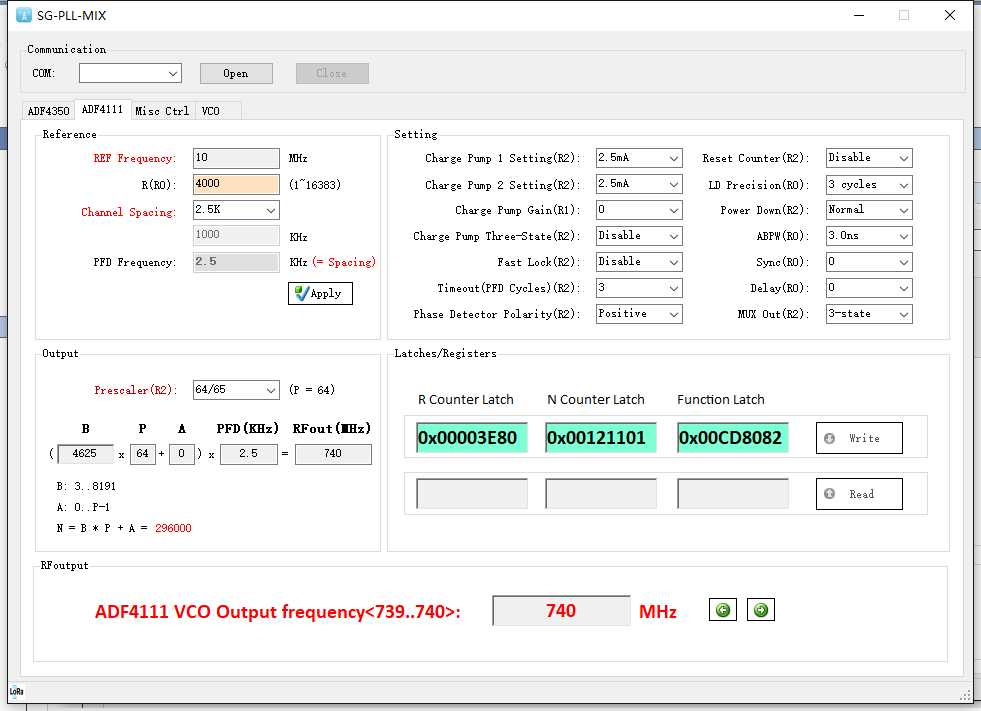Viewport: 981px width, 711px height.
Task: Click the empty R Counter read field
Action: point(472,494)
